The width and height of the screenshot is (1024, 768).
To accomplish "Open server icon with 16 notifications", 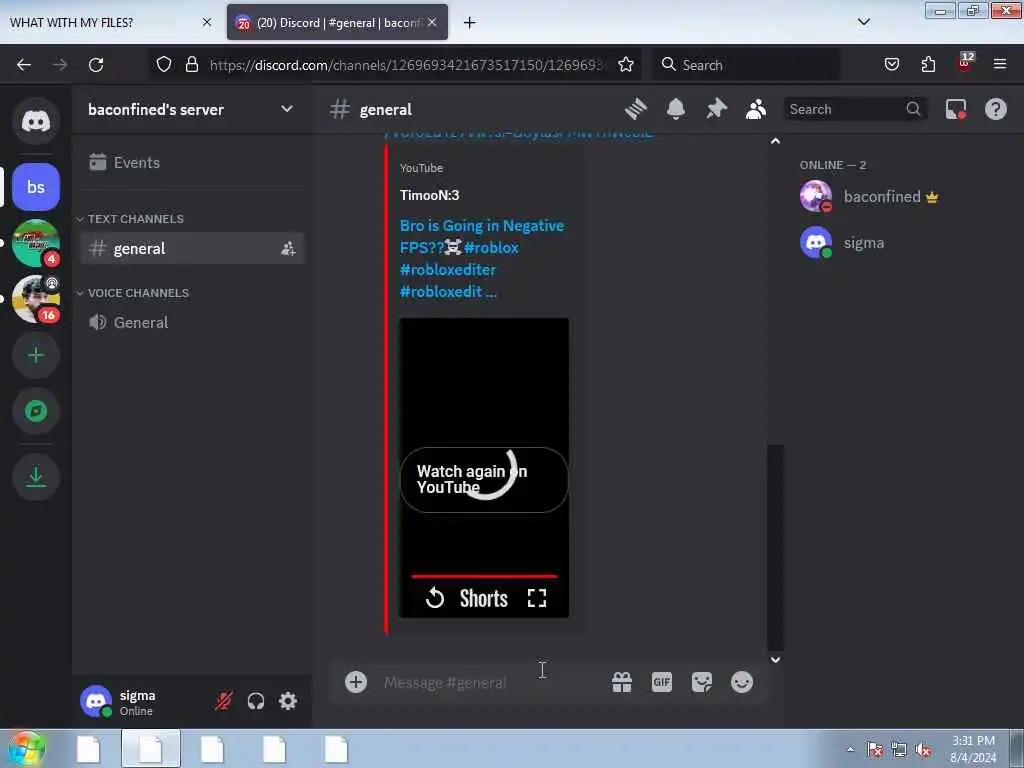I will [36, 299].
